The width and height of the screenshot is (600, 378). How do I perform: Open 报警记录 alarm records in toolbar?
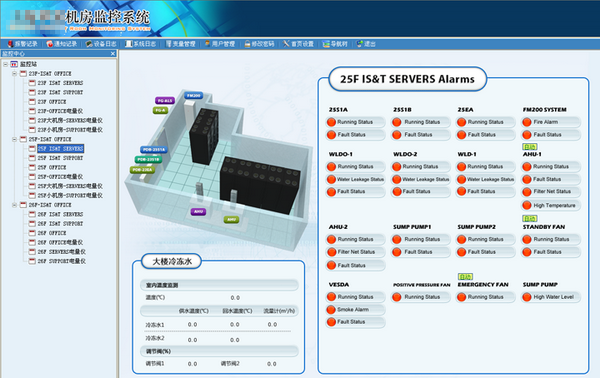point(23,44)
